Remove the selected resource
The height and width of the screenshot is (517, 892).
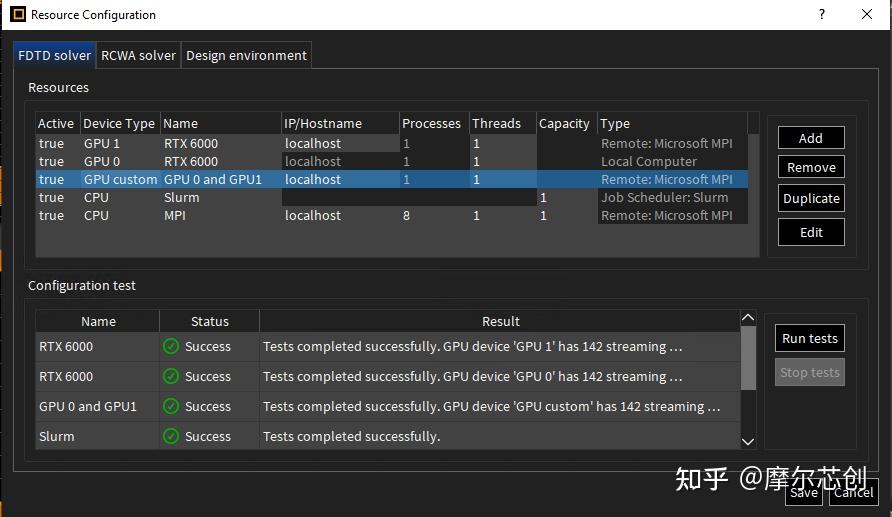(811, 168)
